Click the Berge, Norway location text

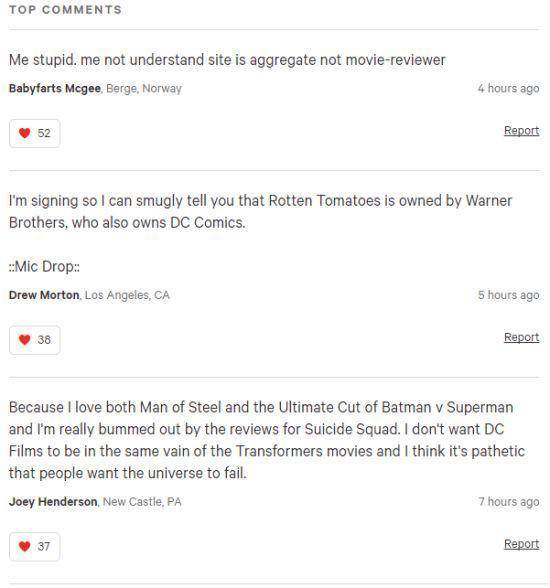click(144, 88)
